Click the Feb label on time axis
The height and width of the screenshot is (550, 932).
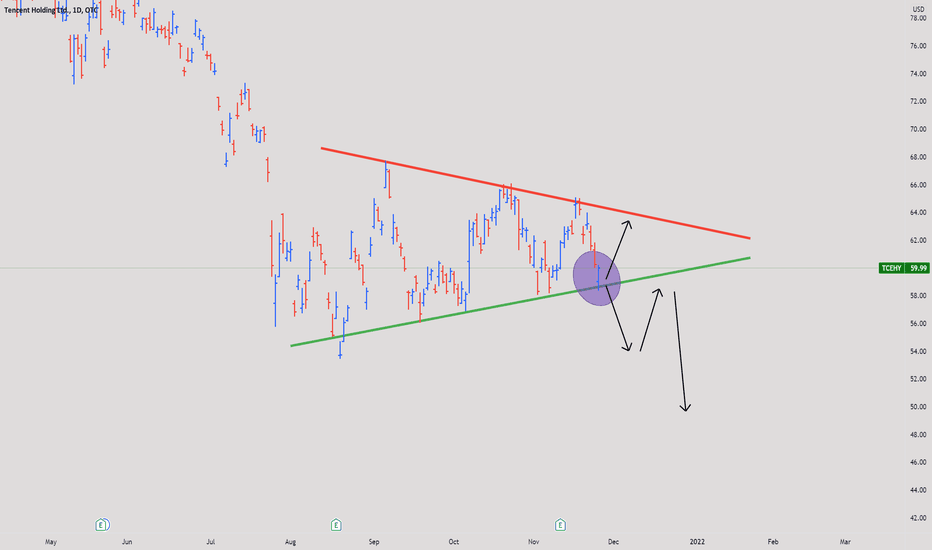pyautogui.click(x=773, y=542)
